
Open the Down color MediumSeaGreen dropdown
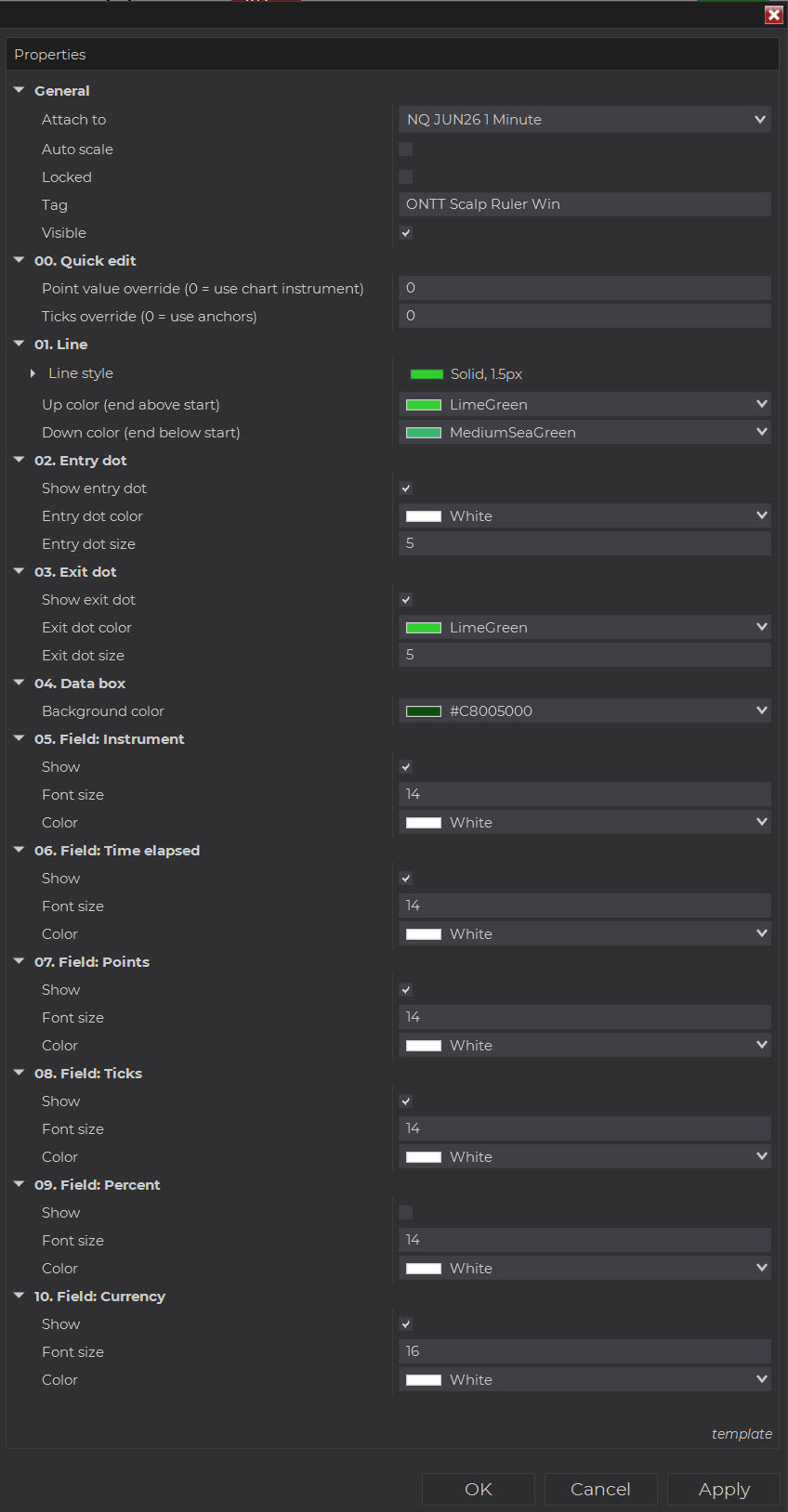584,432
